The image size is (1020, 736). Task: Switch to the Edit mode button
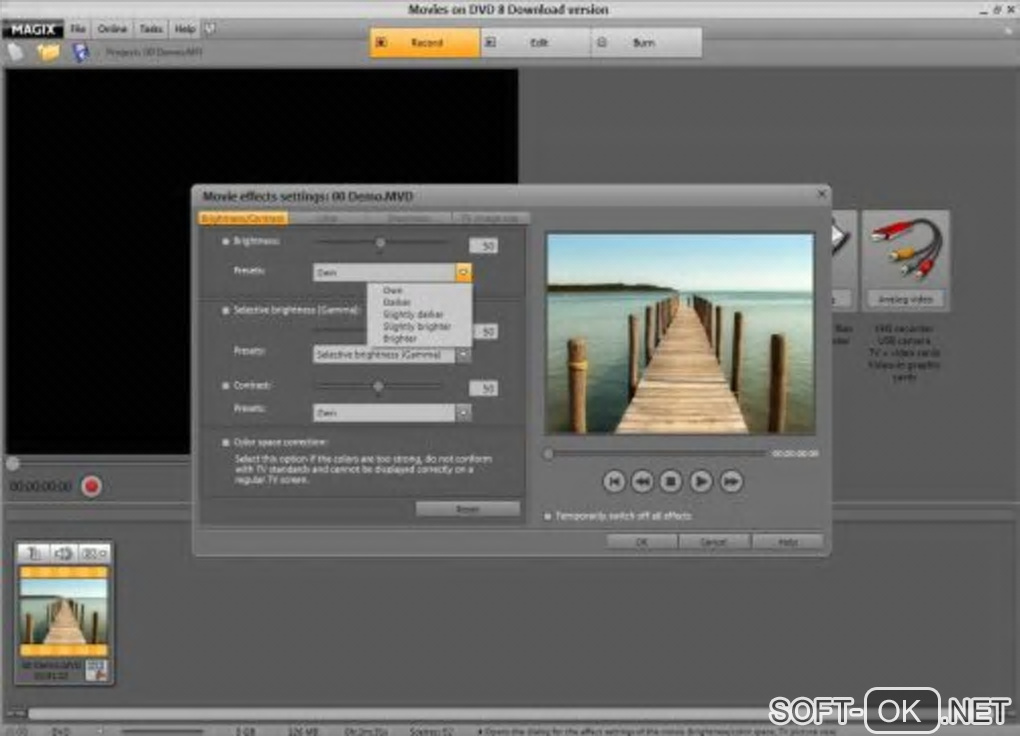point(537,42)
